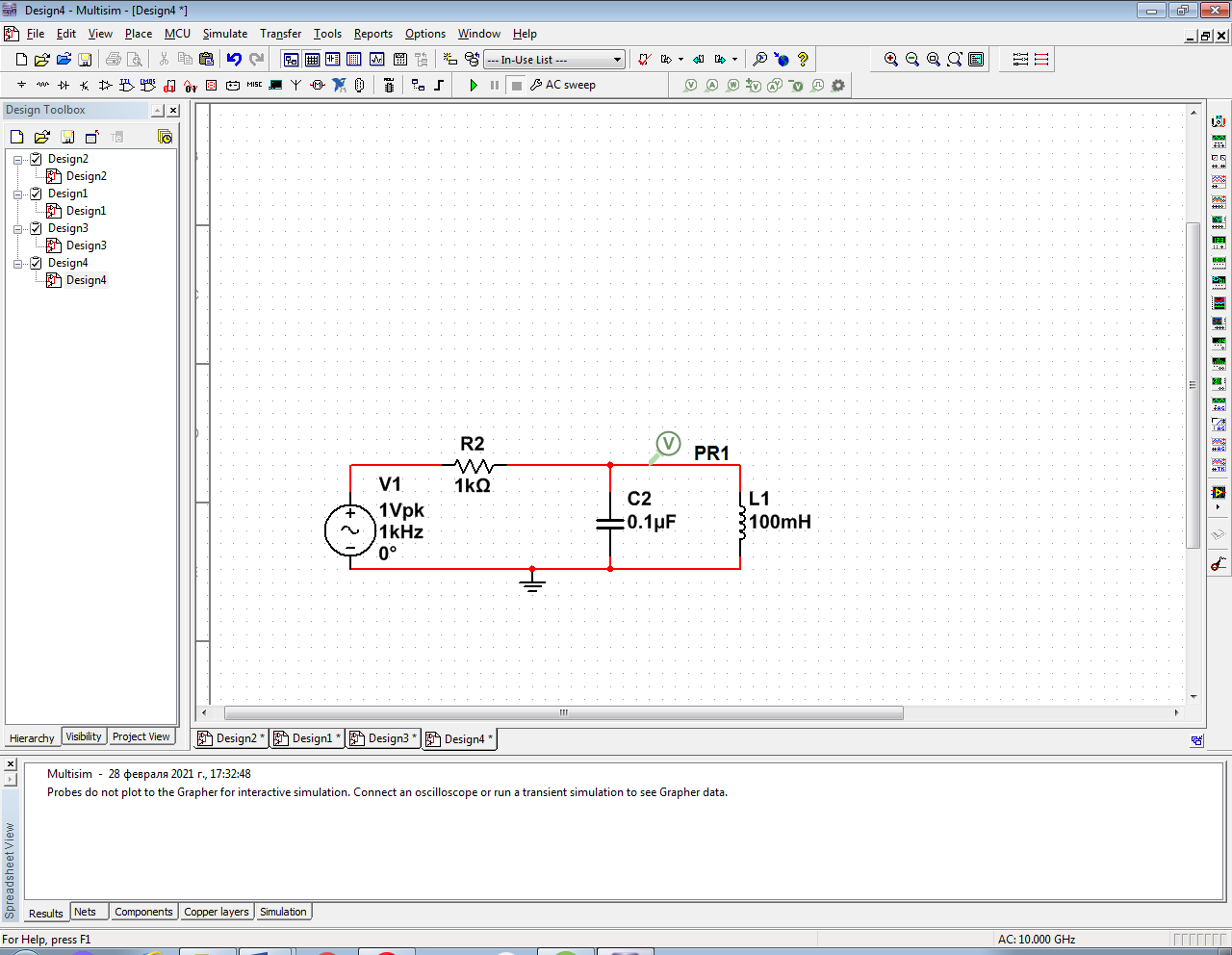Toggle the Design4 project checkbox
Image resolution: width=1232 pixels, height=955 pixels.
click(x=36, y=263)
